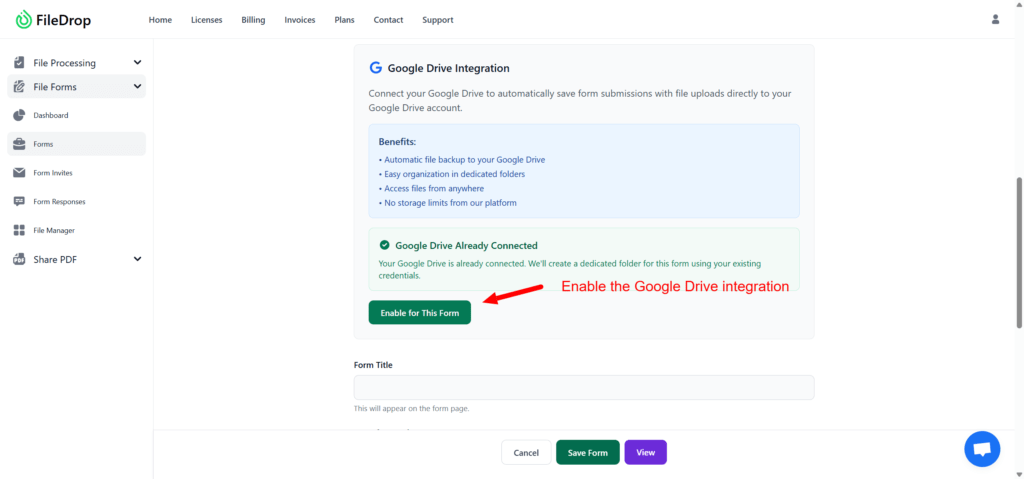Click the purple View button
Screen dimensions: 1024x479
click(645, 452)
